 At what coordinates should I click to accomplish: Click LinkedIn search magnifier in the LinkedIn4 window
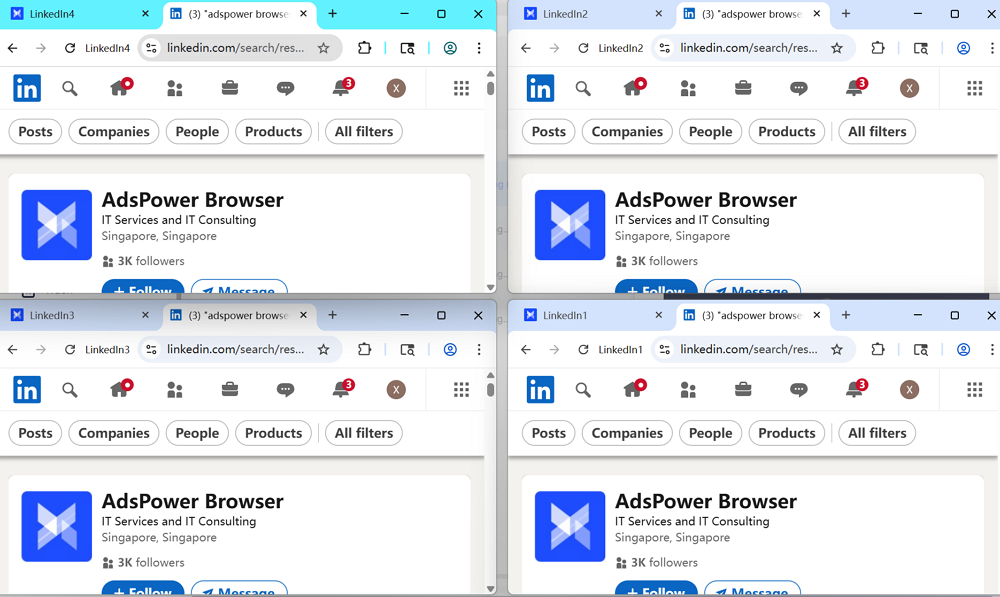(x=70, y=88)
